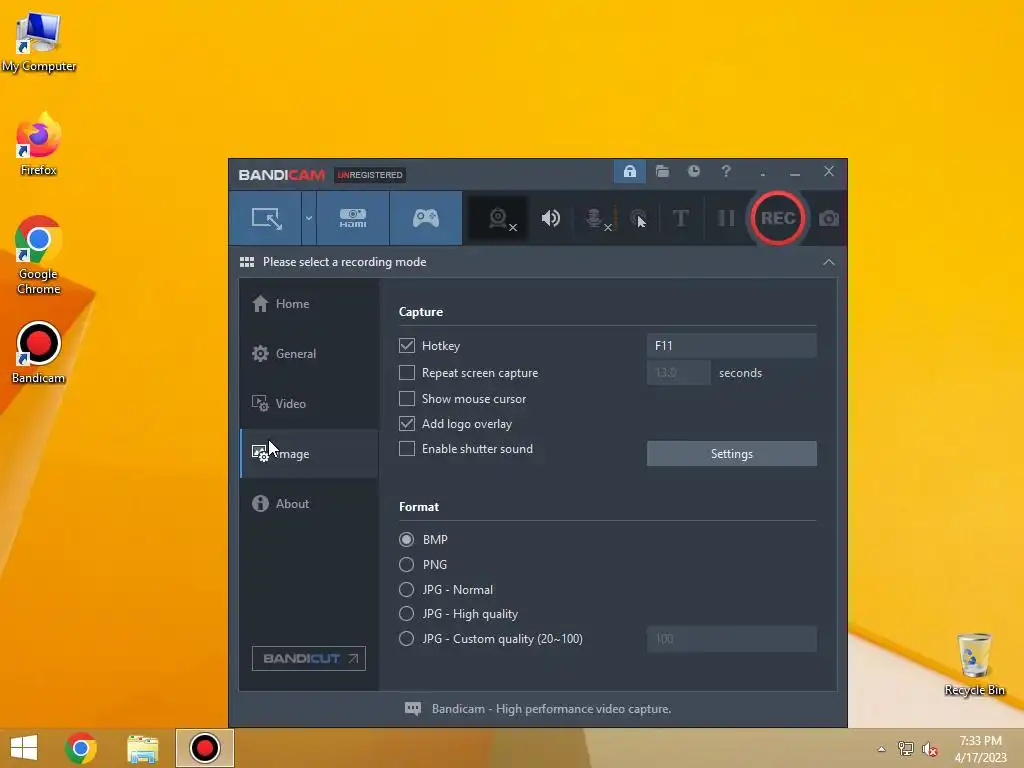
Task: Click Bandicam taskbar button
Action: pyautogui.click(x=204, y=748)
